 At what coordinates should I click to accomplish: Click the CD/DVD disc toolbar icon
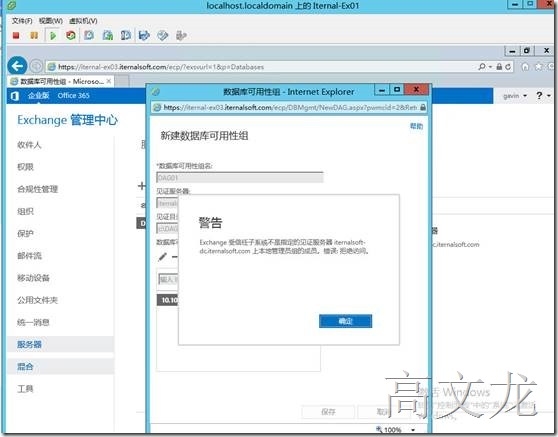(163, 35)
